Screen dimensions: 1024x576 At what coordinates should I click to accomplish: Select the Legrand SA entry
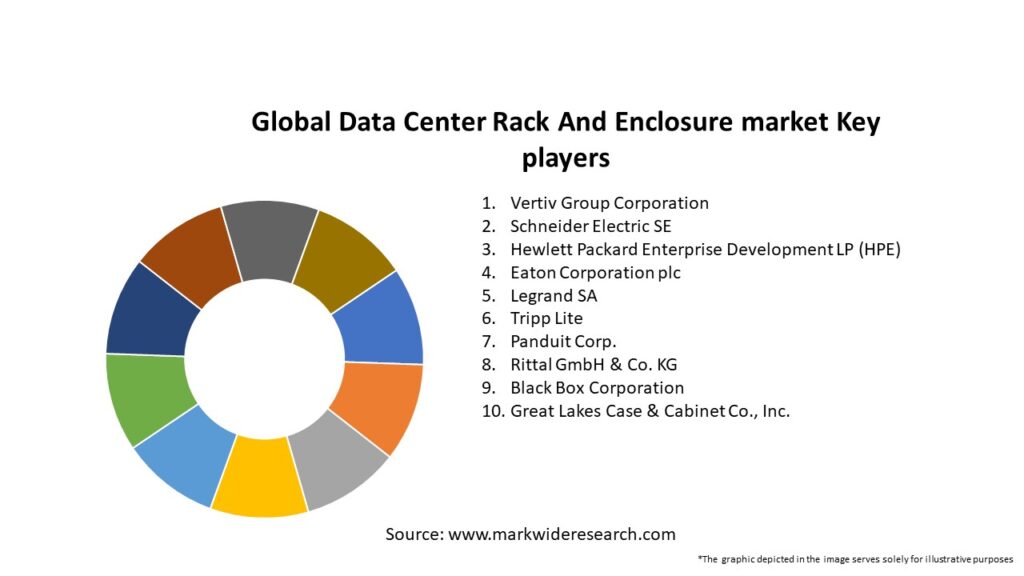552,295
